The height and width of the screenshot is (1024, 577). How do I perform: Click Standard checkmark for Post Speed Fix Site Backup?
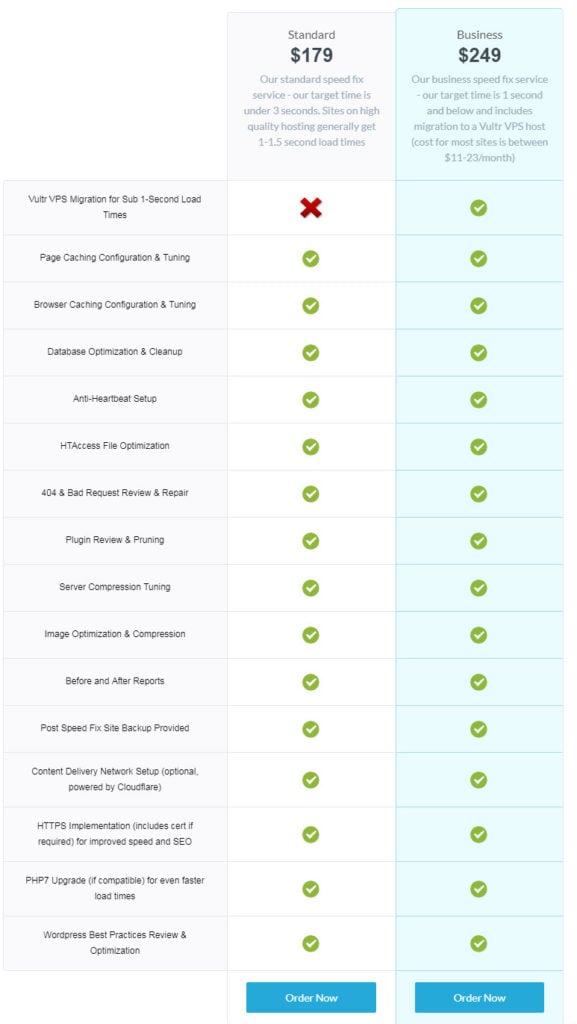(311, 729)
